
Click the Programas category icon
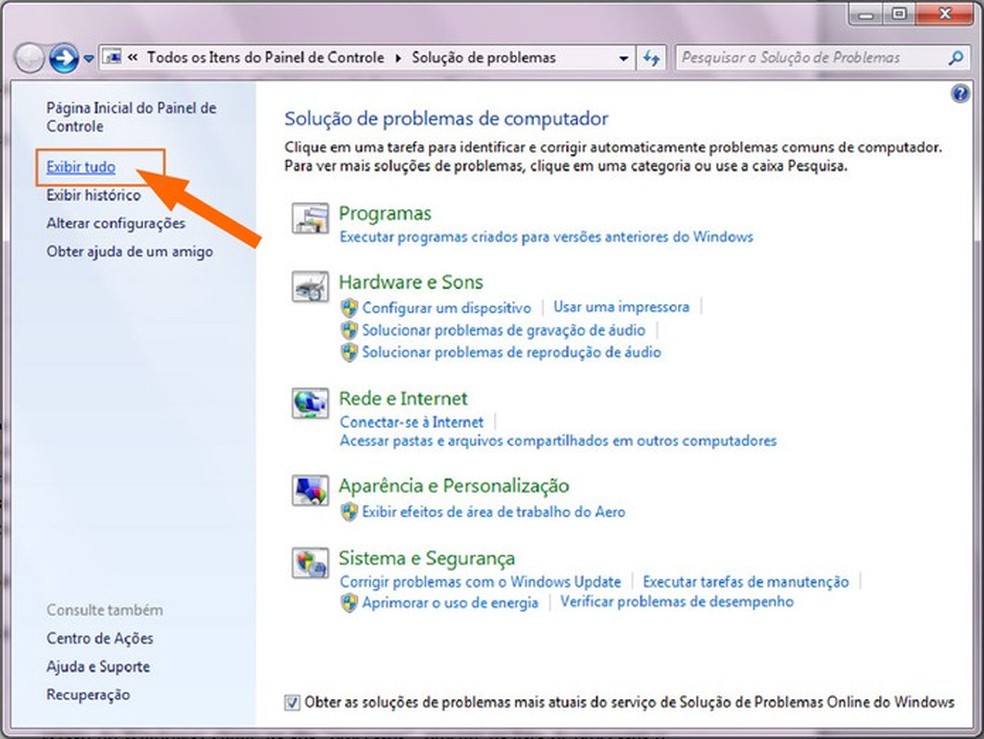tap(310, 219)
